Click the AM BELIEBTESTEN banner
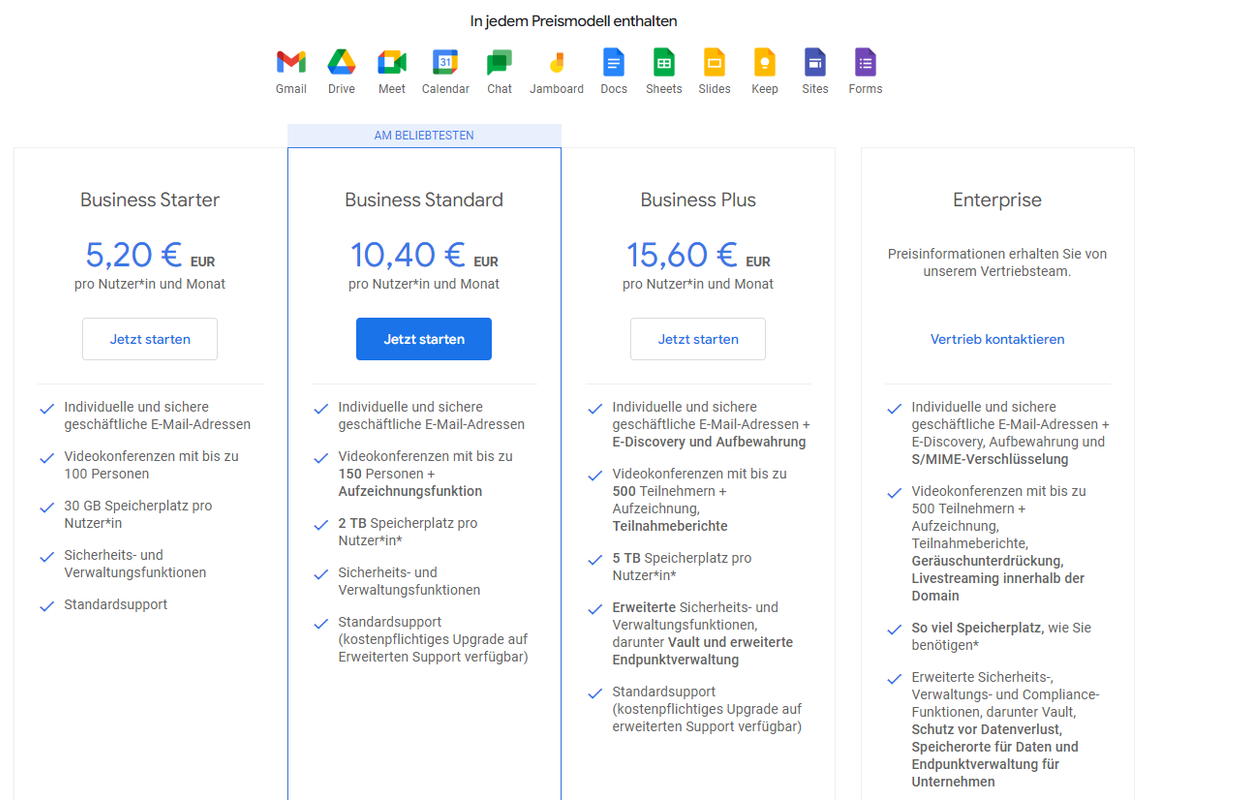Screen dimensions: 1248x800 pyautogui.click(x=424, y=135)
